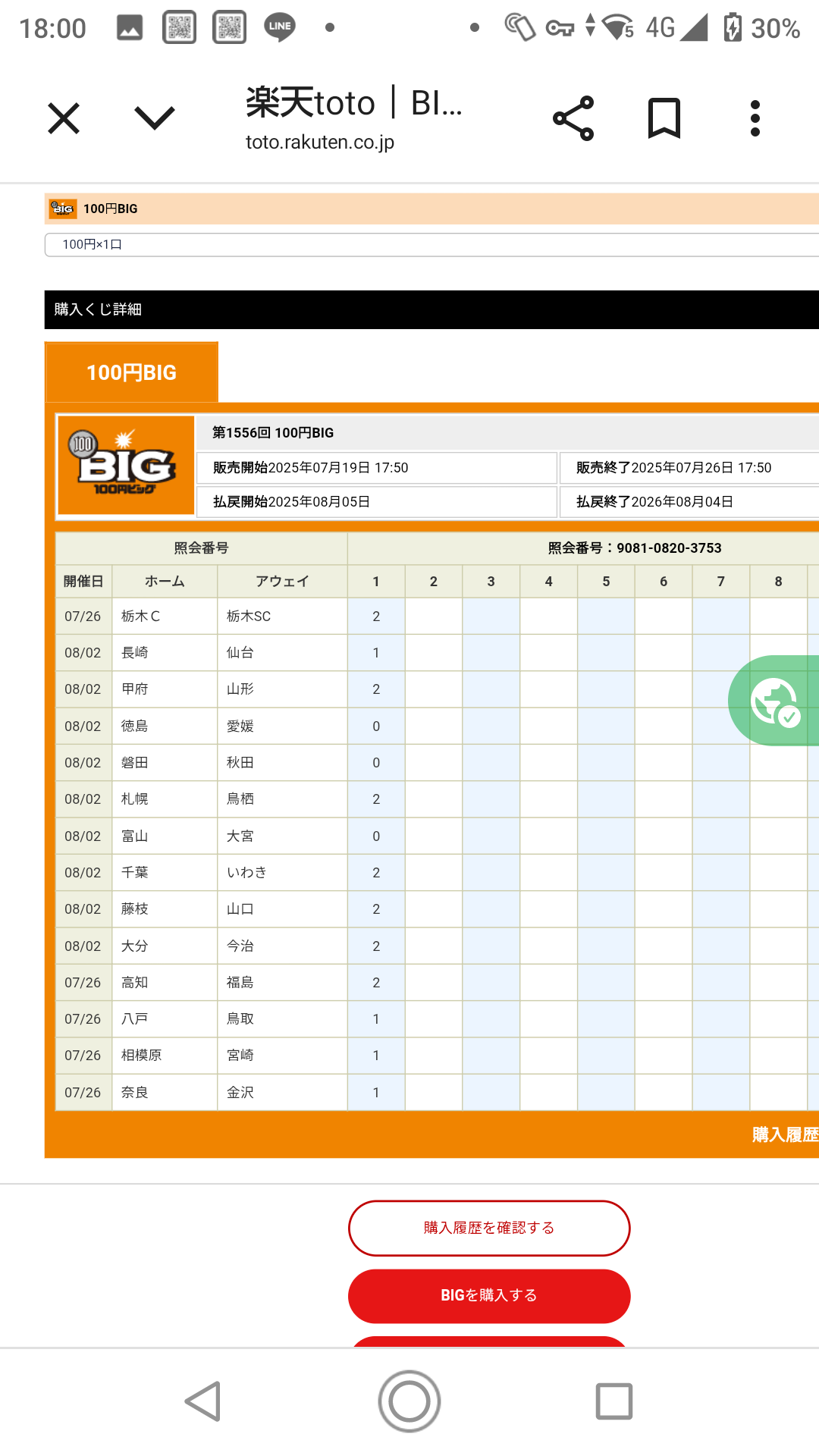Tap the 購入履歴 link in orange footer
819x1456 pixels.
coord(785,1134)
